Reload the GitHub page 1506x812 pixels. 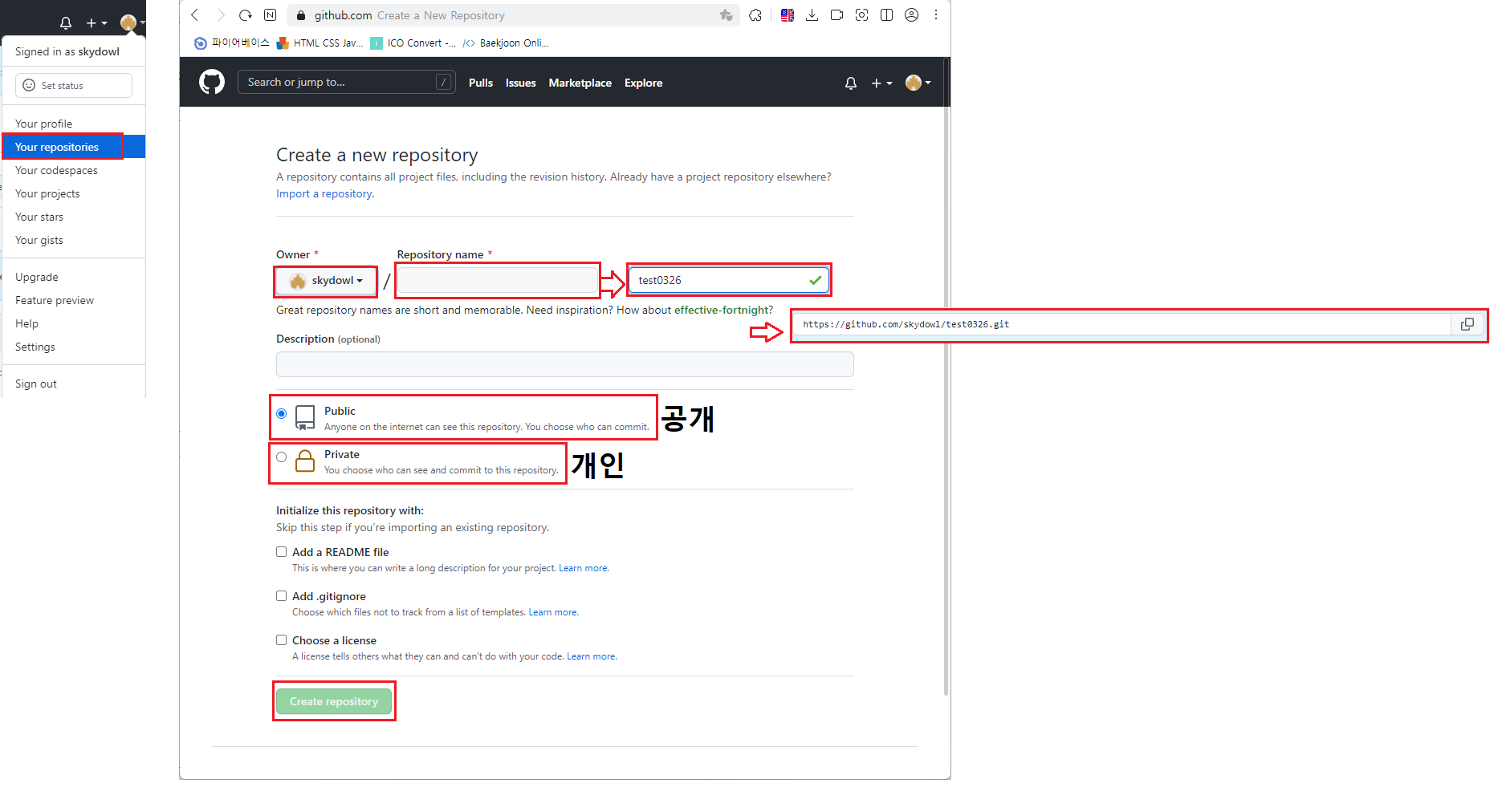(x=246, y=15)
